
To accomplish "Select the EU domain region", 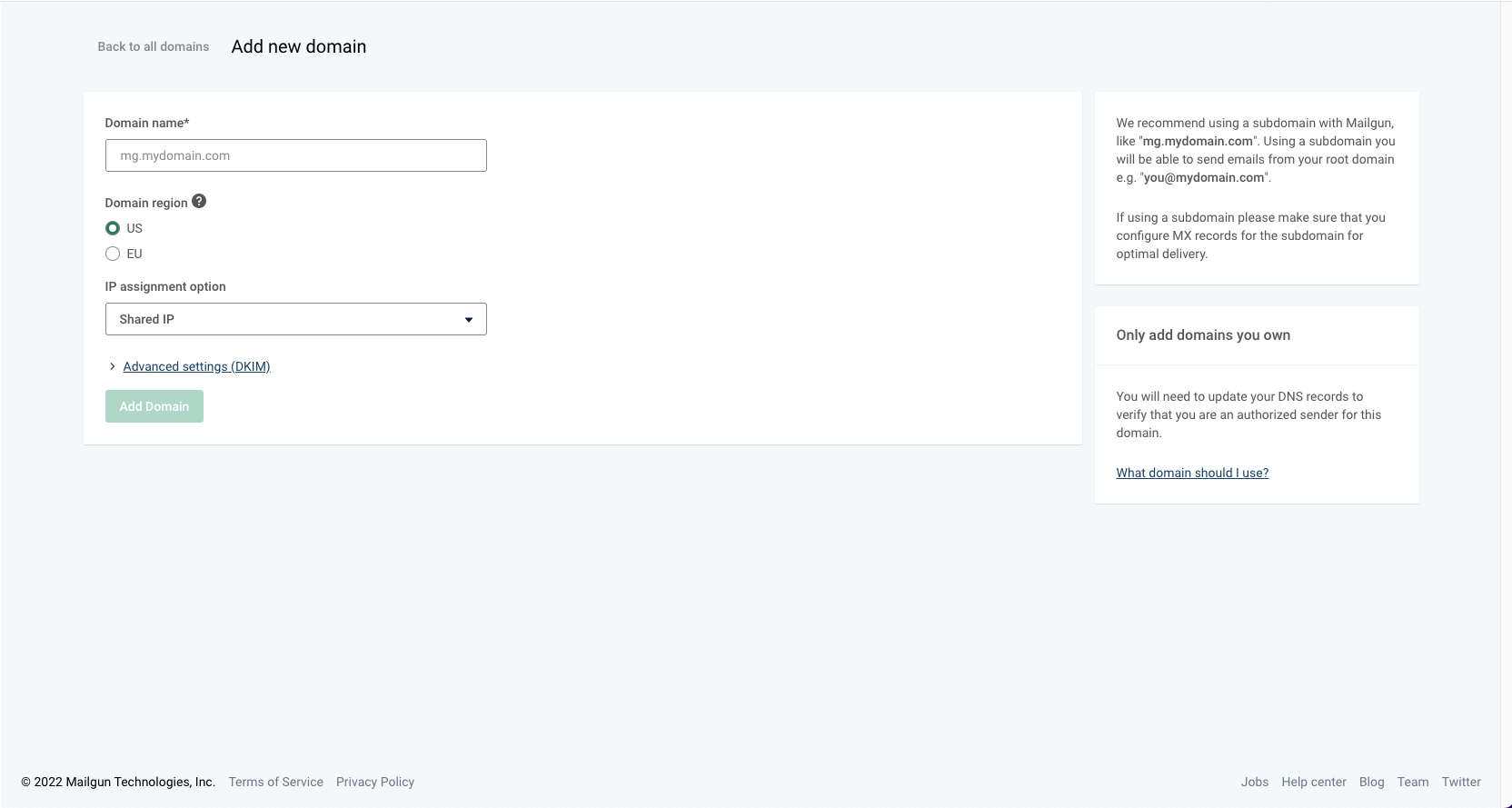I will [x=113, y=254].
